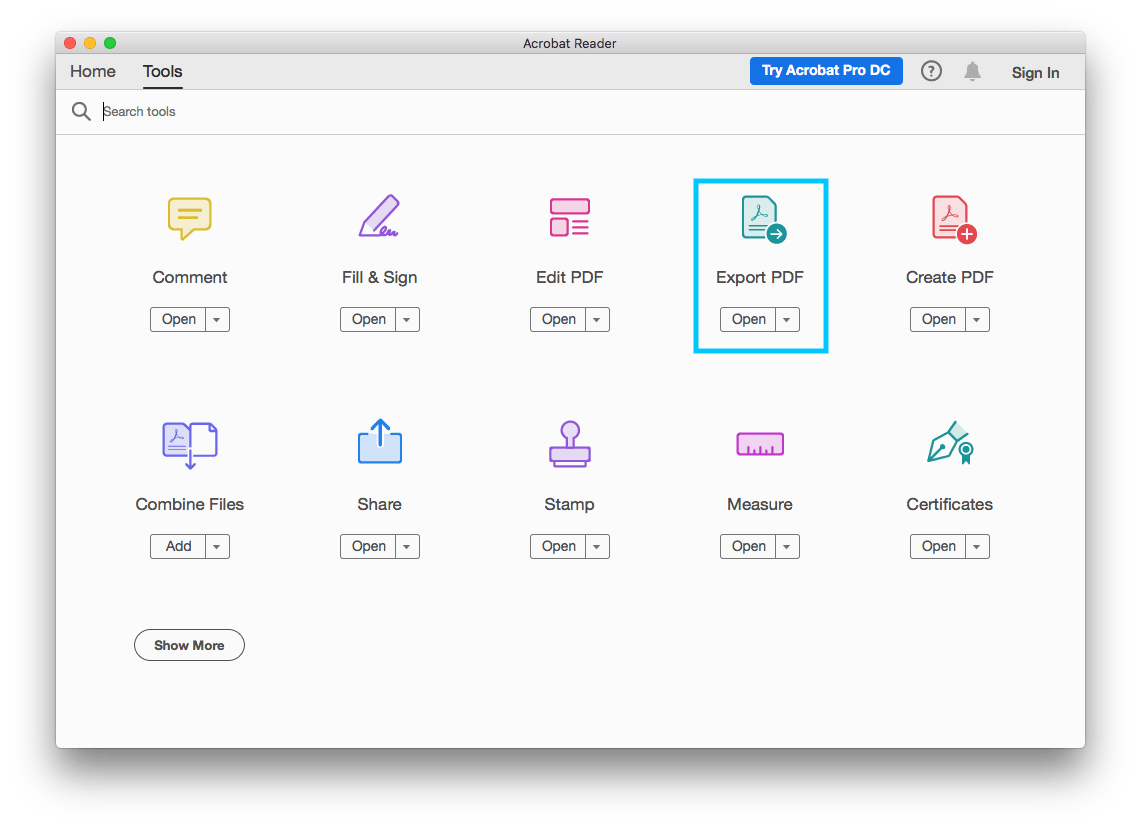Click the Export PDF document icon

pyautogui.click(x=763, y=219)
